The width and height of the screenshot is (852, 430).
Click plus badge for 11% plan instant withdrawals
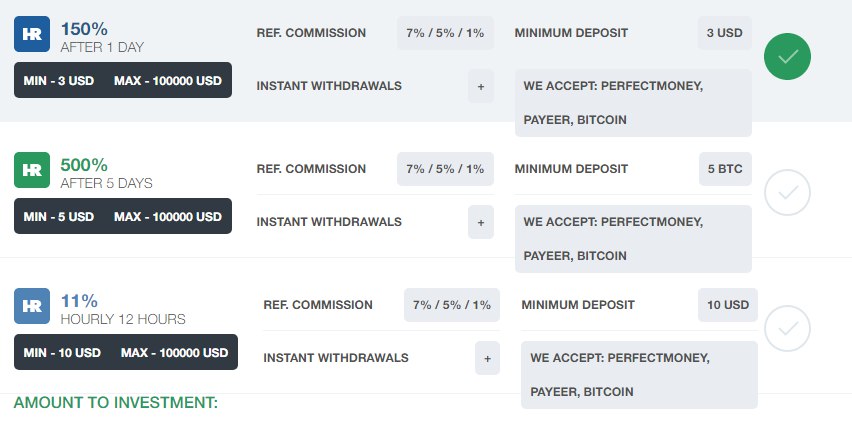[487, 358]
